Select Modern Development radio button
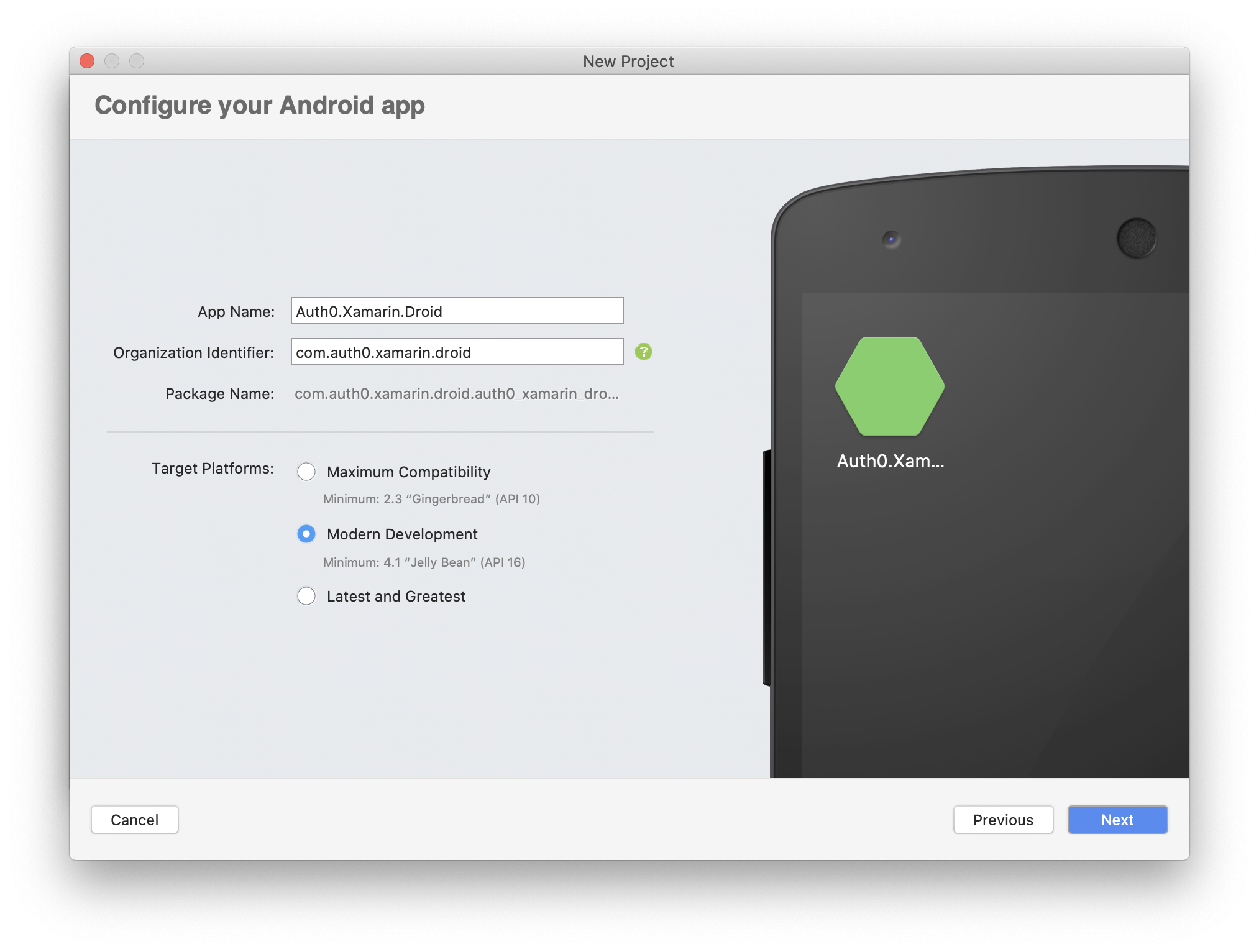 pos(306,534)
